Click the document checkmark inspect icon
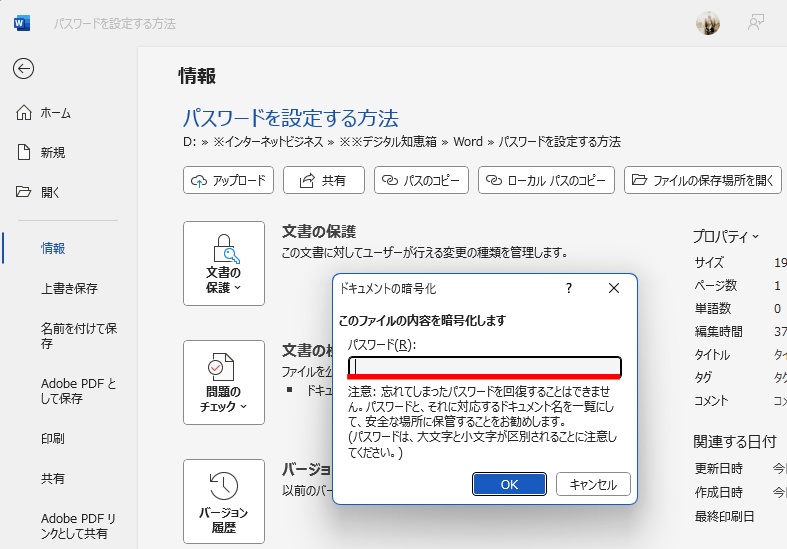The image size is (787, 549). coord(221,367)
